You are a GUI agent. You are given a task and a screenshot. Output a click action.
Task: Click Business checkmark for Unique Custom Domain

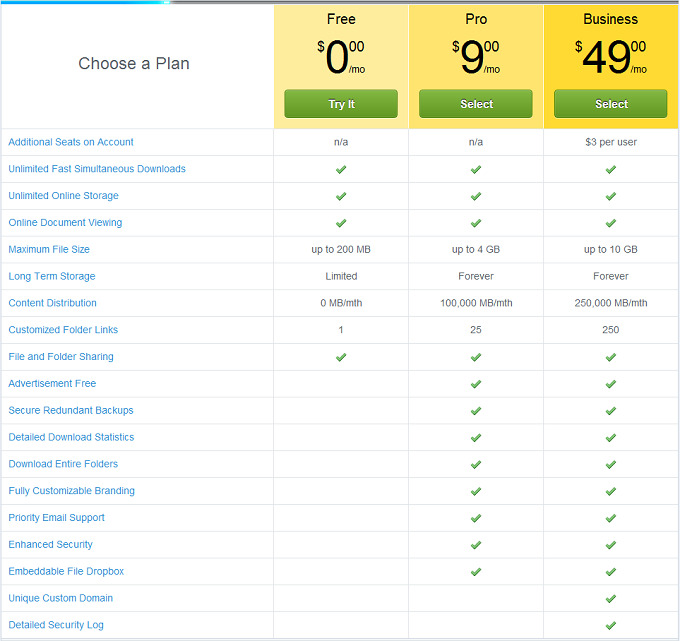[610, 598]
